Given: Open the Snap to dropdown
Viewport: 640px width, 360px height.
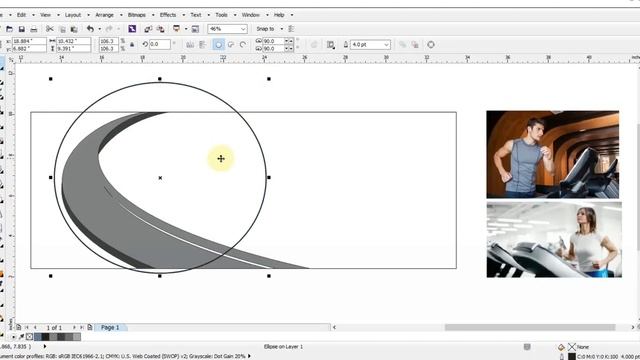Looking at the screenshot, I should (x=281, y=29).
